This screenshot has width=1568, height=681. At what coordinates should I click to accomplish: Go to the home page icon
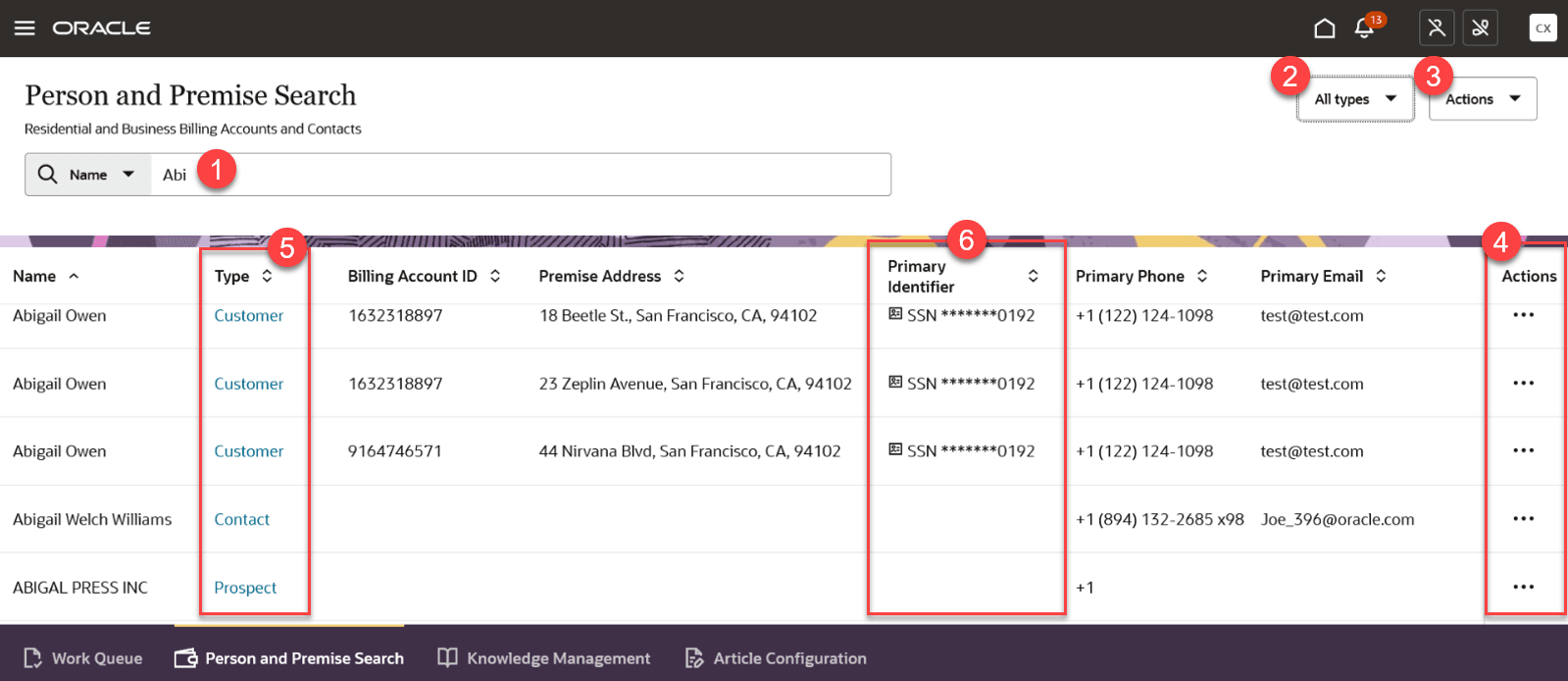point(1324,27)
